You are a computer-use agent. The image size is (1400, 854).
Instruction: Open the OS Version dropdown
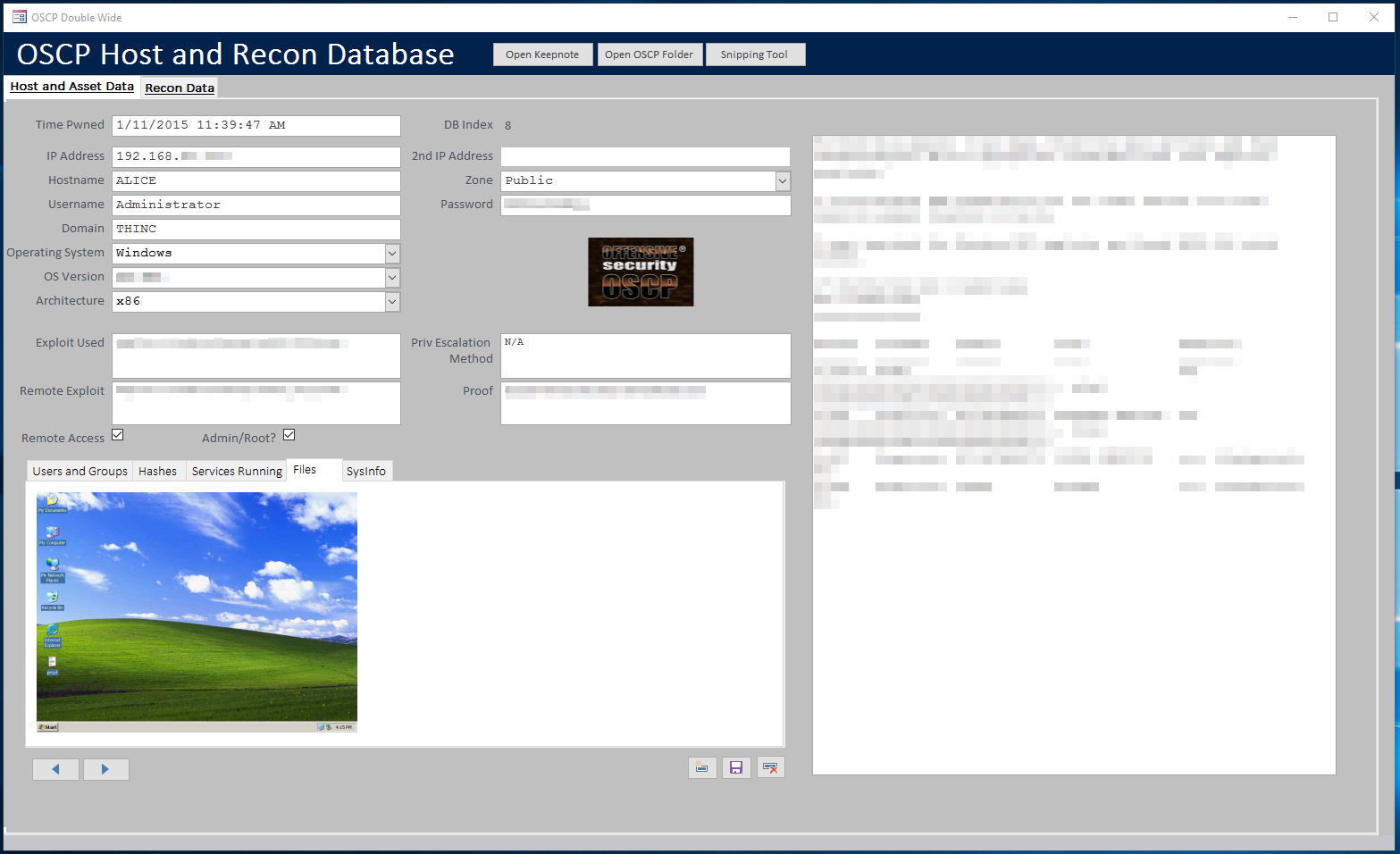coord(392,278)
